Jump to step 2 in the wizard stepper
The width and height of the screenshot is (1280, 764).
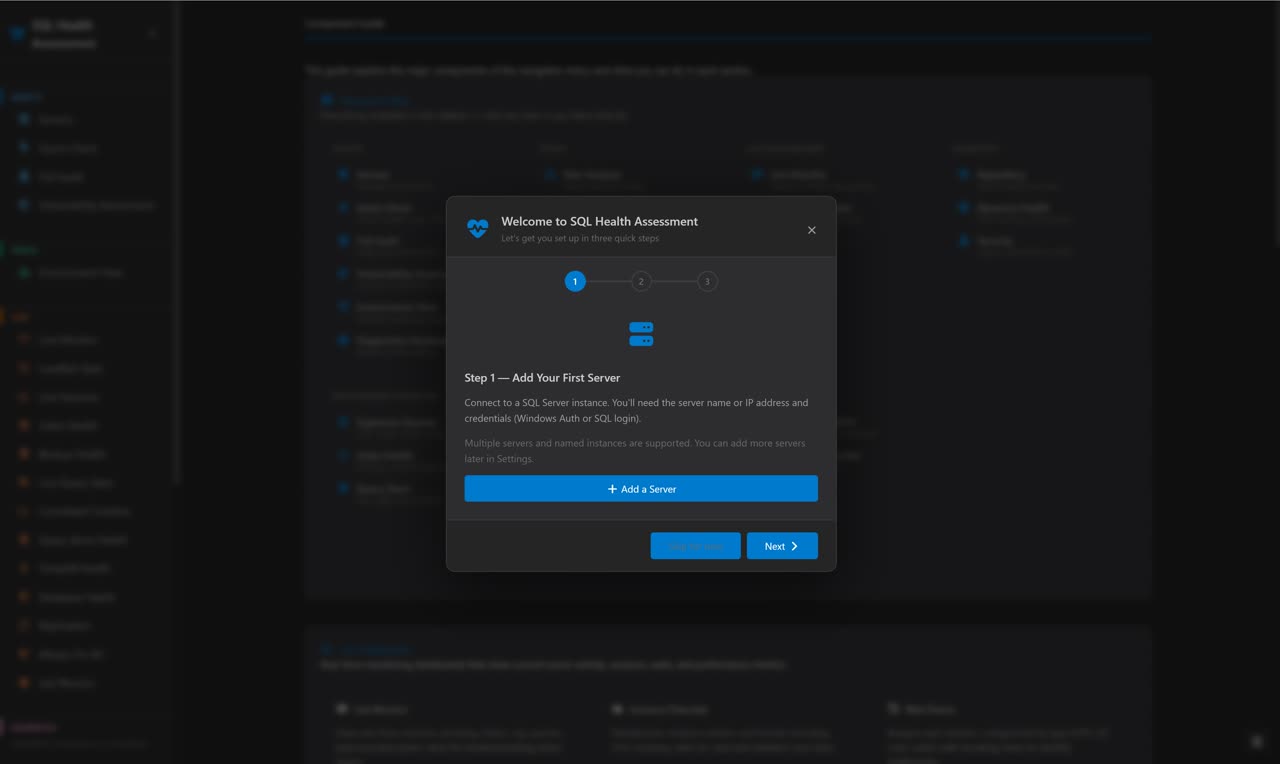(641, 281)
